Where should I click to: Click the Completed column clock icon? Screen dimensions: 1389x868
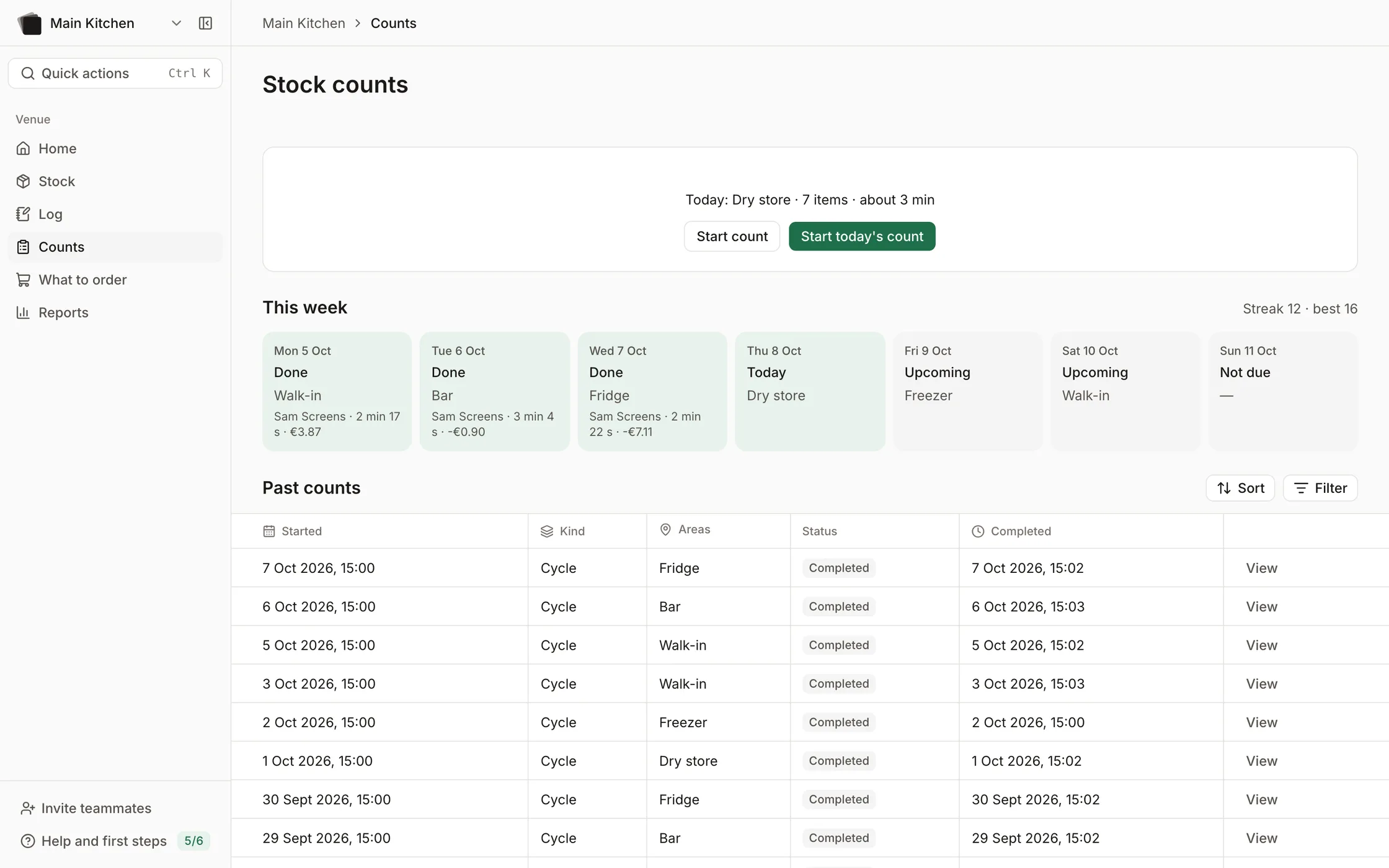pos(977,531)
